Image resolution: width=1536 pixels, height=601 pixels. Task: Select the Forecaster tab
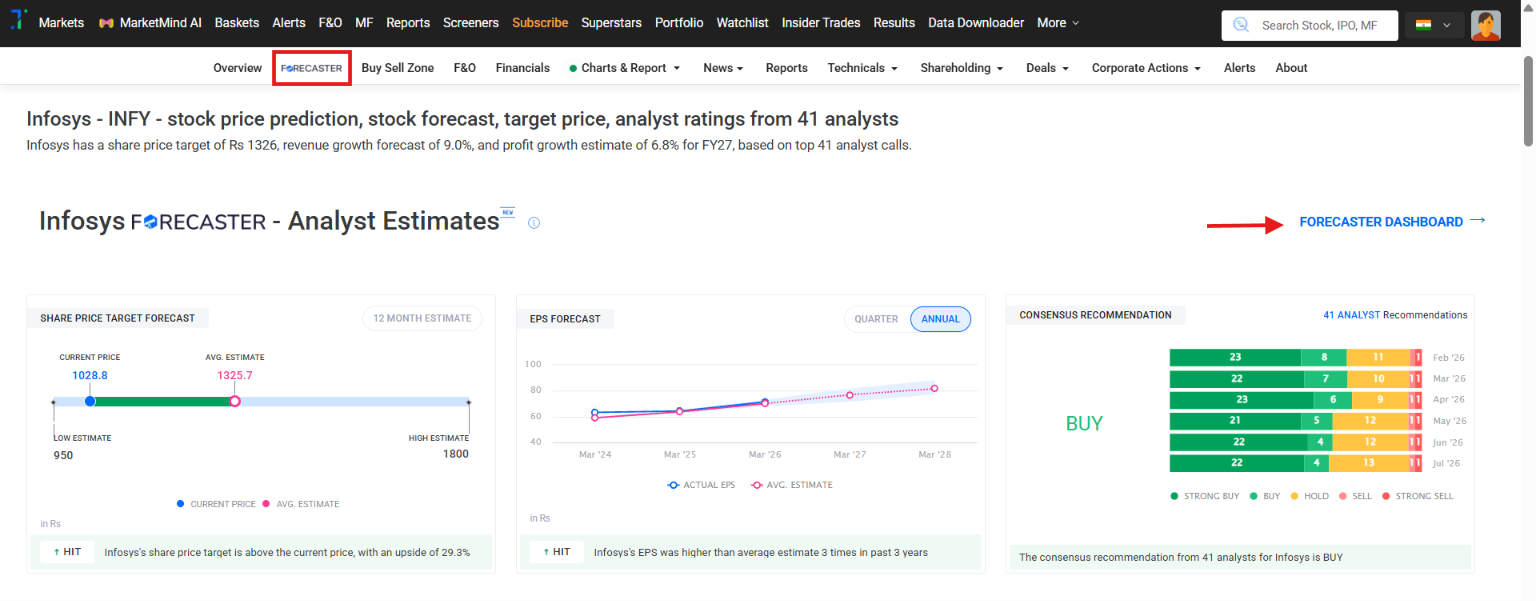312,68
